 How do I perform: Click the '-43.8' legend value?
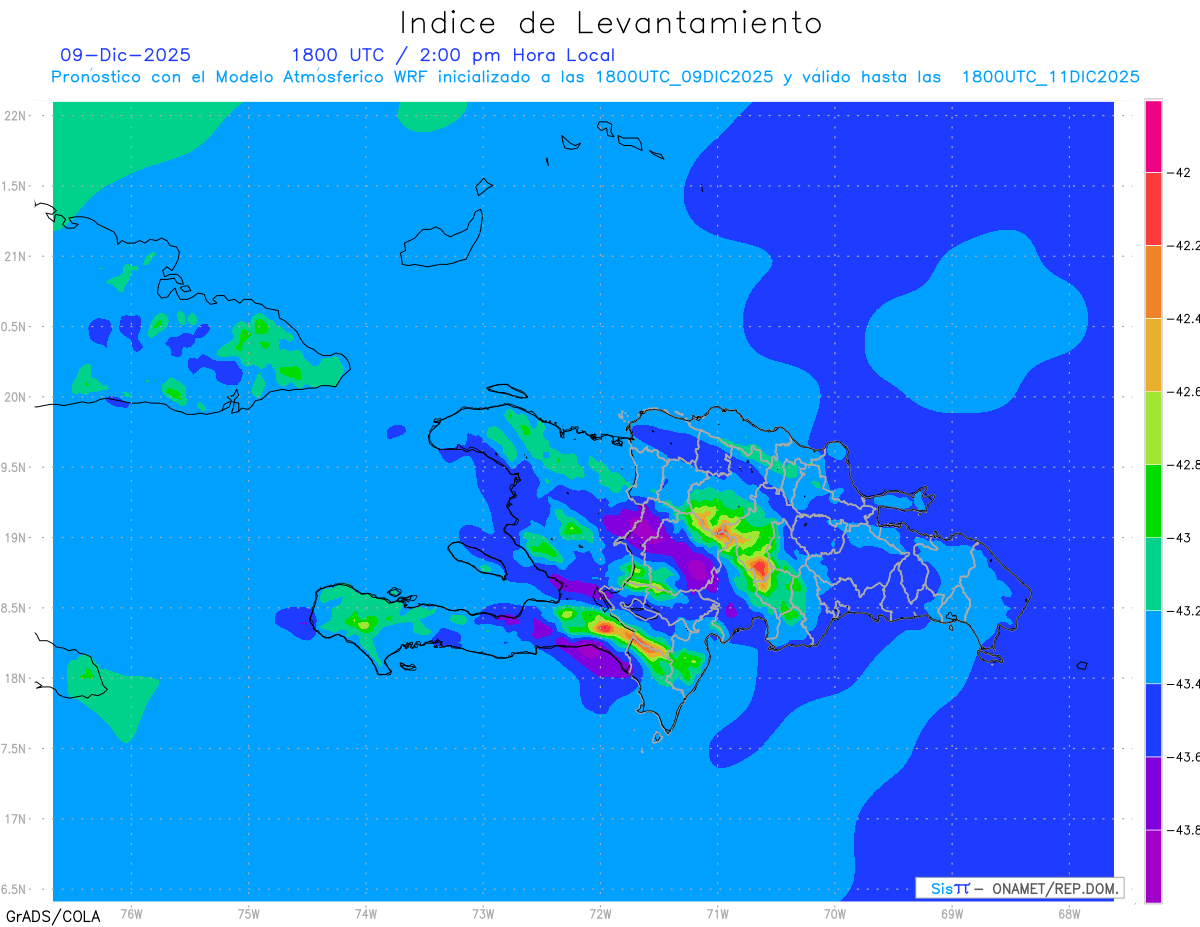click(1185, 829)
